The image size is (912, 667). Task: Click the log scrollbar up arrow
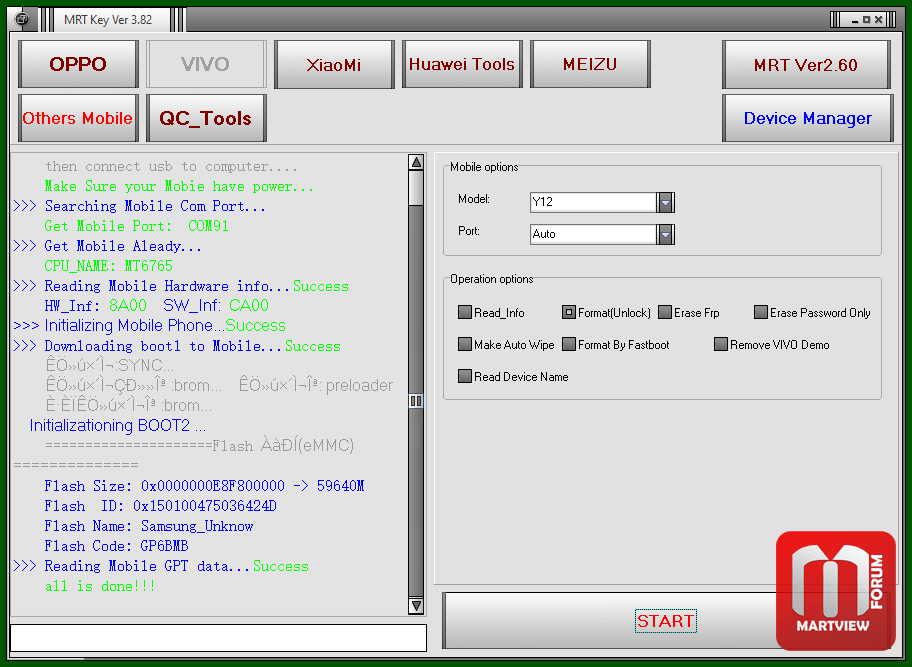[x=416, y=162]
